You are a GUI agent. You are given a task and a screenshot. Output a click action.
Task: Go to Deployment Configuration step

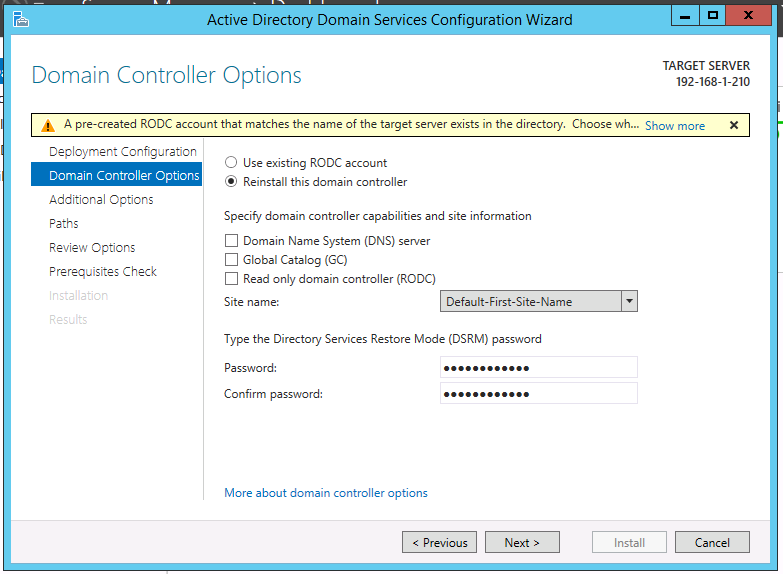click(122, 151)
